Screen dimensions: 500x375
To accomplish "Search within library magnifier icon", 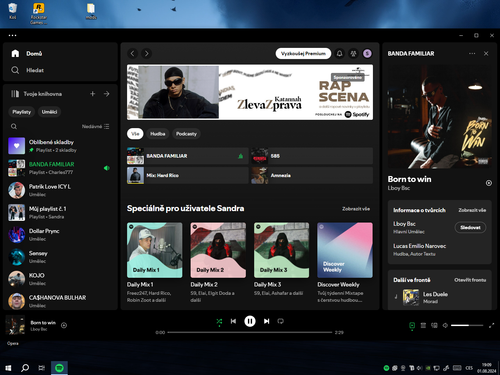I will pyautogui.click(x=14, y=127).
